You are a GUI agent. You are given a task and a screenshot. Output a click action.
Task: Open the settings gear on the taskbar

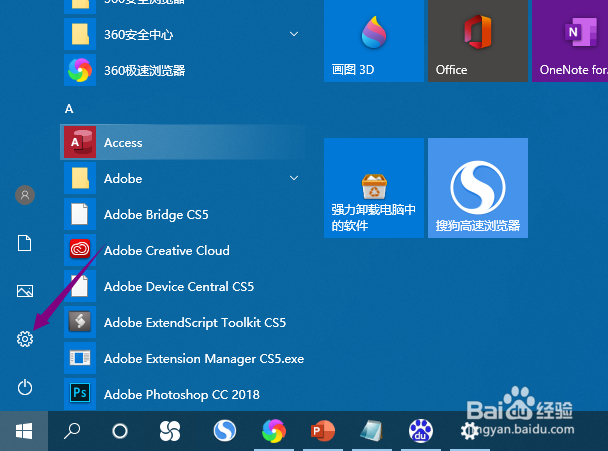pyautogui.click(x=470, y=431)
